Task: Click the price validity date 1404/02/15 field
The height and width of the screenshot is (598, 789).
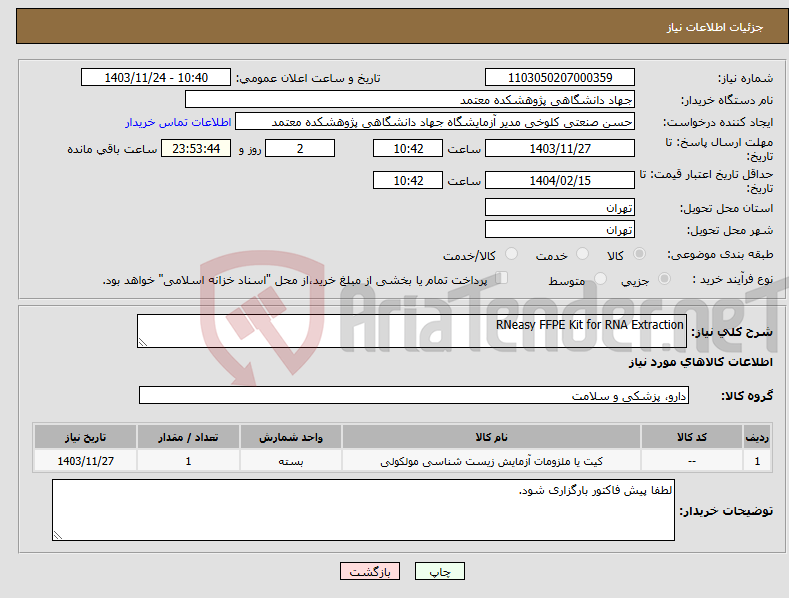Action: point(560,180)
